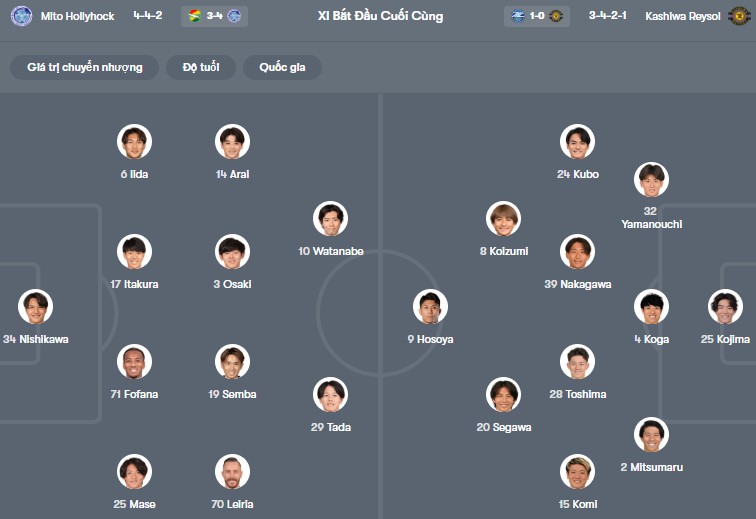Open goalkeeper Kojima's player avatar
Image resolution: width=756 pixels, height=519 pixels.
724,307
